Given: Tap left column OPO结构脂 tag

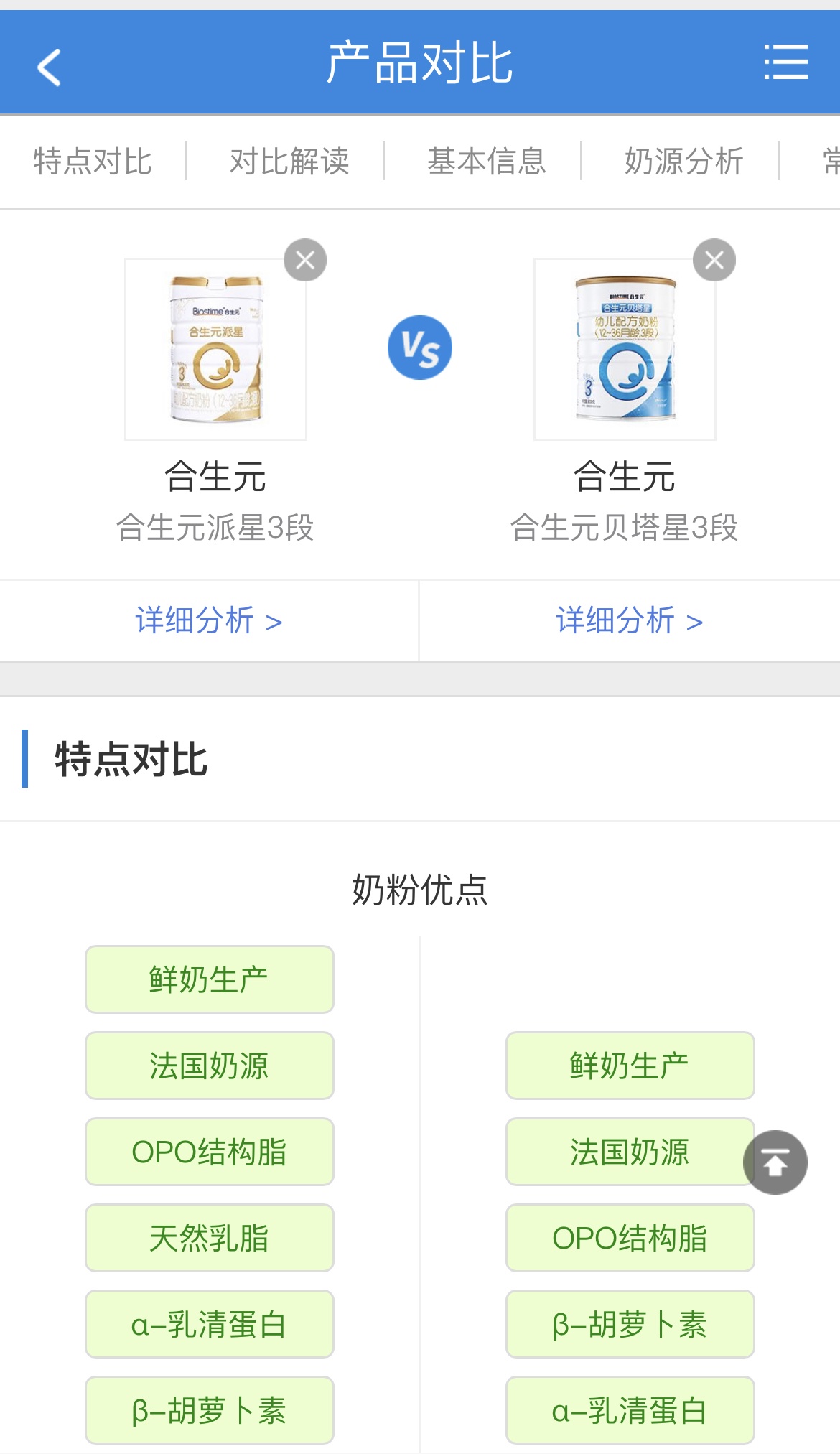Looking at the screenshot, I should click(x=209, y=1152).
